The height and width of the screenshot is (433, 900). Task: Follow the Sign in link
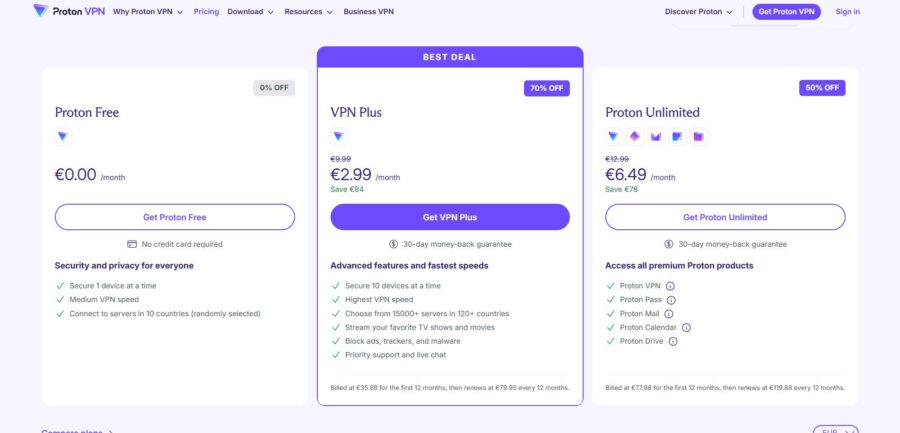point(847,11)
